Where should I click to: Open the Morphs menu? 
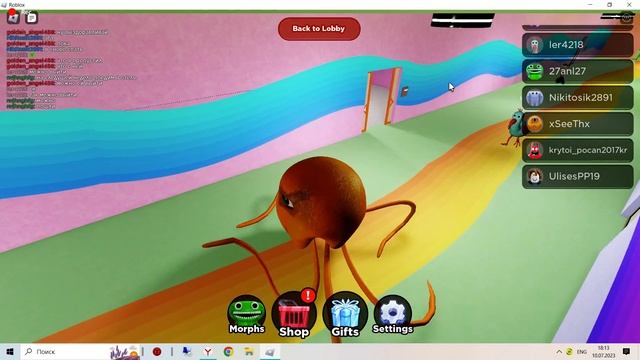tap(247, 314)
